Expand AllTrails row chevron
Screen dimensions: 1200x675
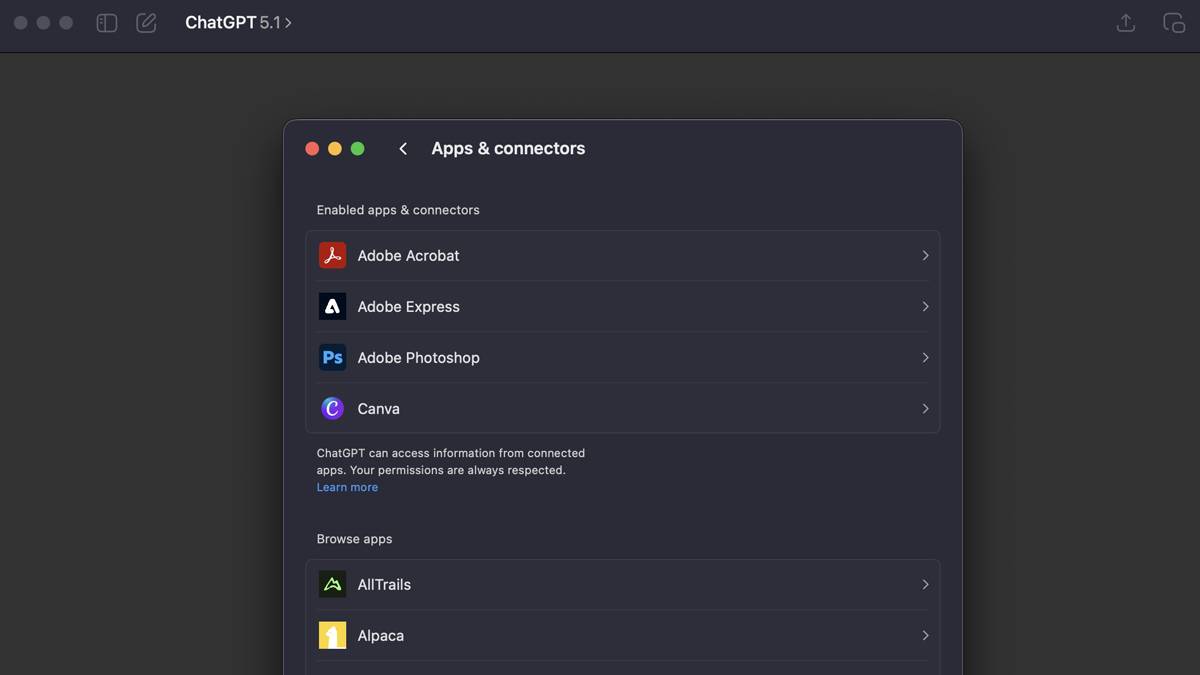click(925, 585)
